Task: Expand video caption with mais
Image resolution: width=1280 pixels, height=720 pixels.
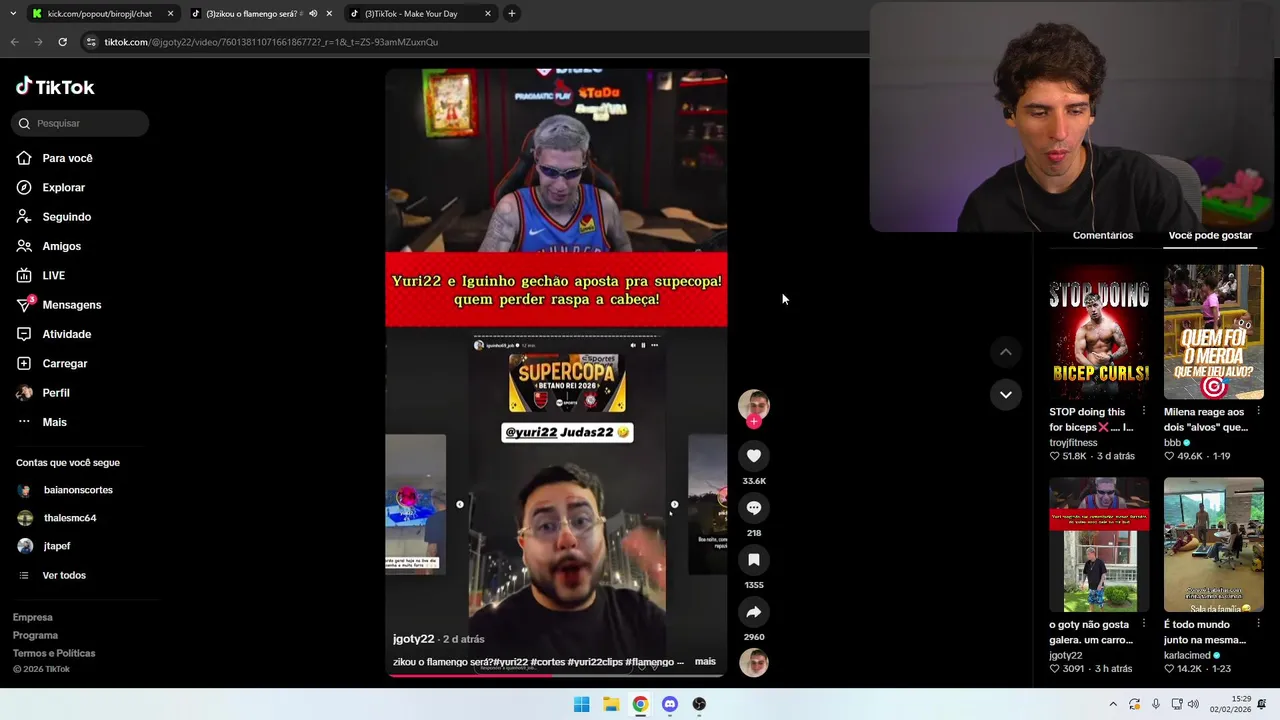Action: click(705, 662)
